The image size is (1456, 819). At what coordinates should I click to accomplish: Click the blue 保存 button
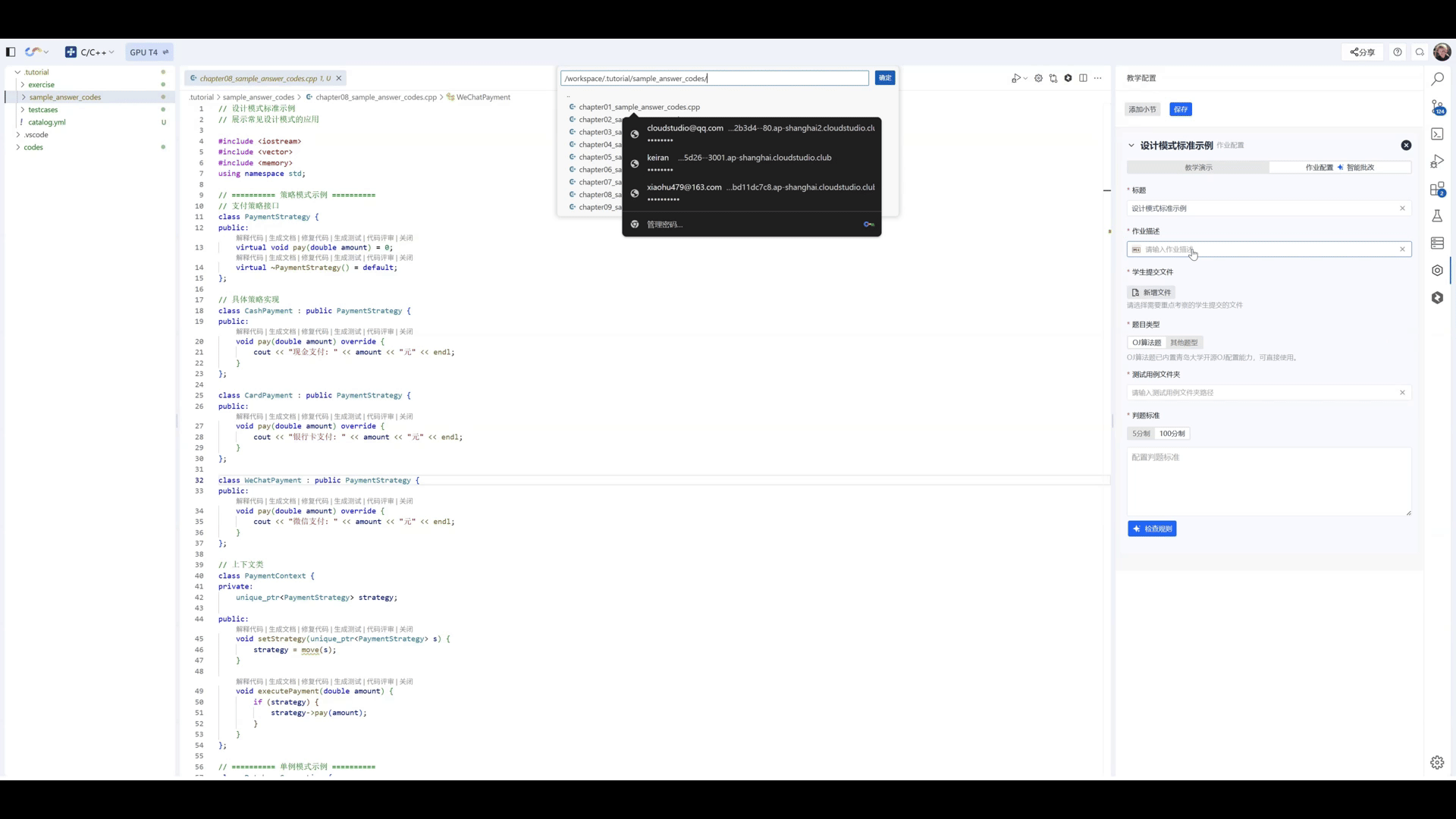[1181, 109]
